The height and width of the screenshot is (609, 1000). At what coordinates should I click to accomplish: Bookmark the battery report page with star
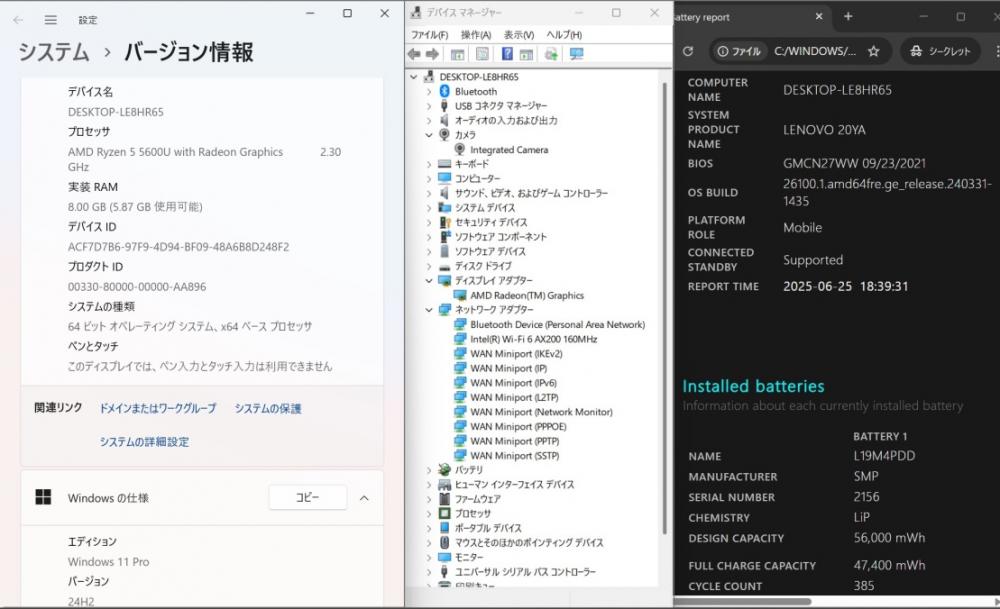[x=874, y=51]
